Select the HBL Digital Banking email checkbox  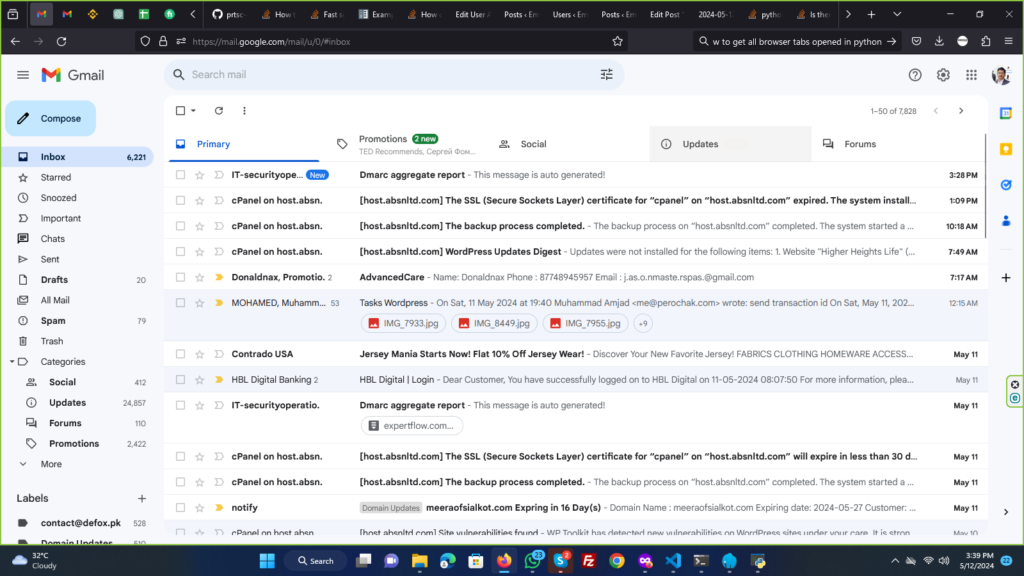[x=181, y=380]
